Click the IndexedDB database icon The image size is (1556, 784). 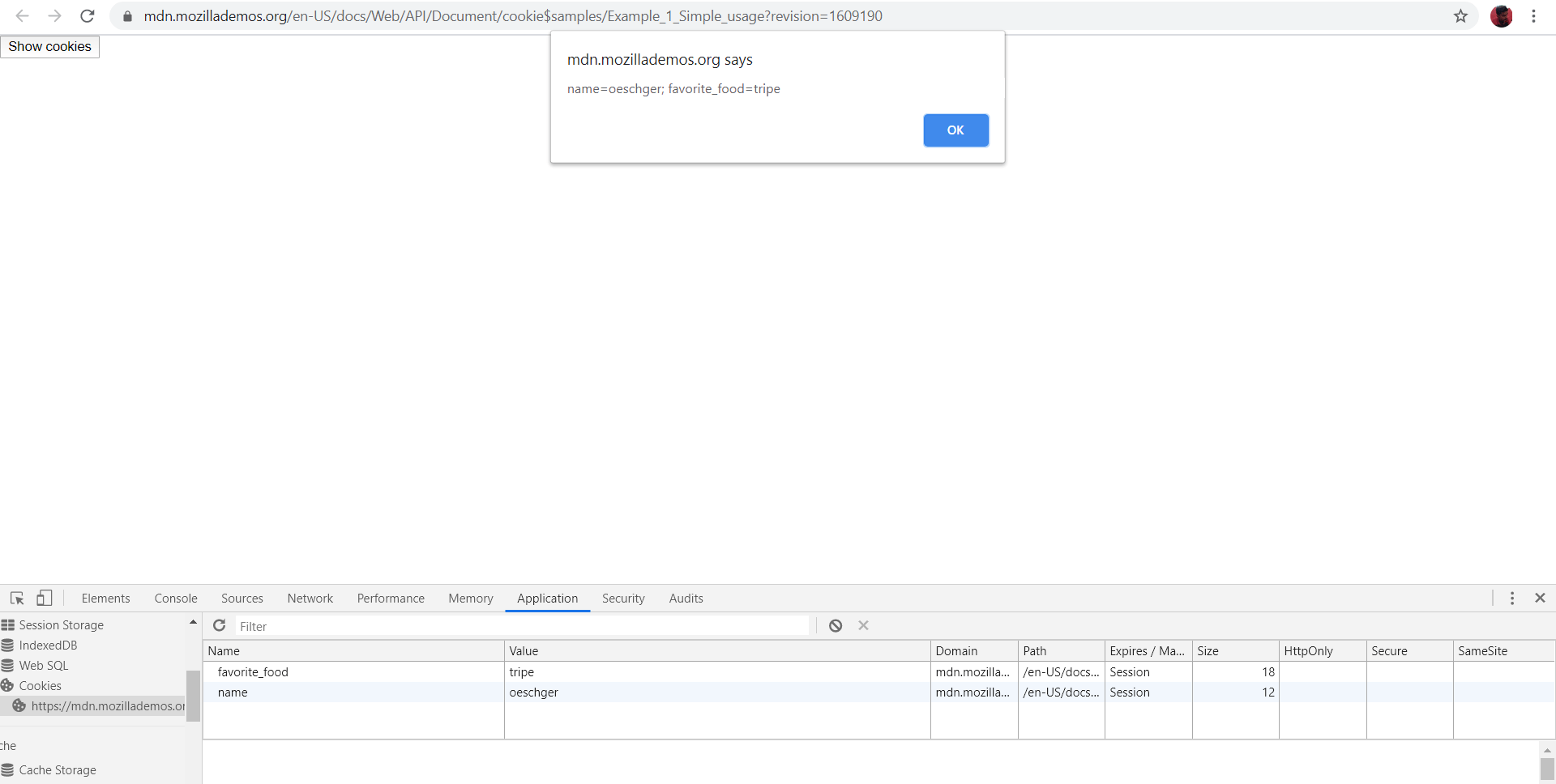coord(8,645)
